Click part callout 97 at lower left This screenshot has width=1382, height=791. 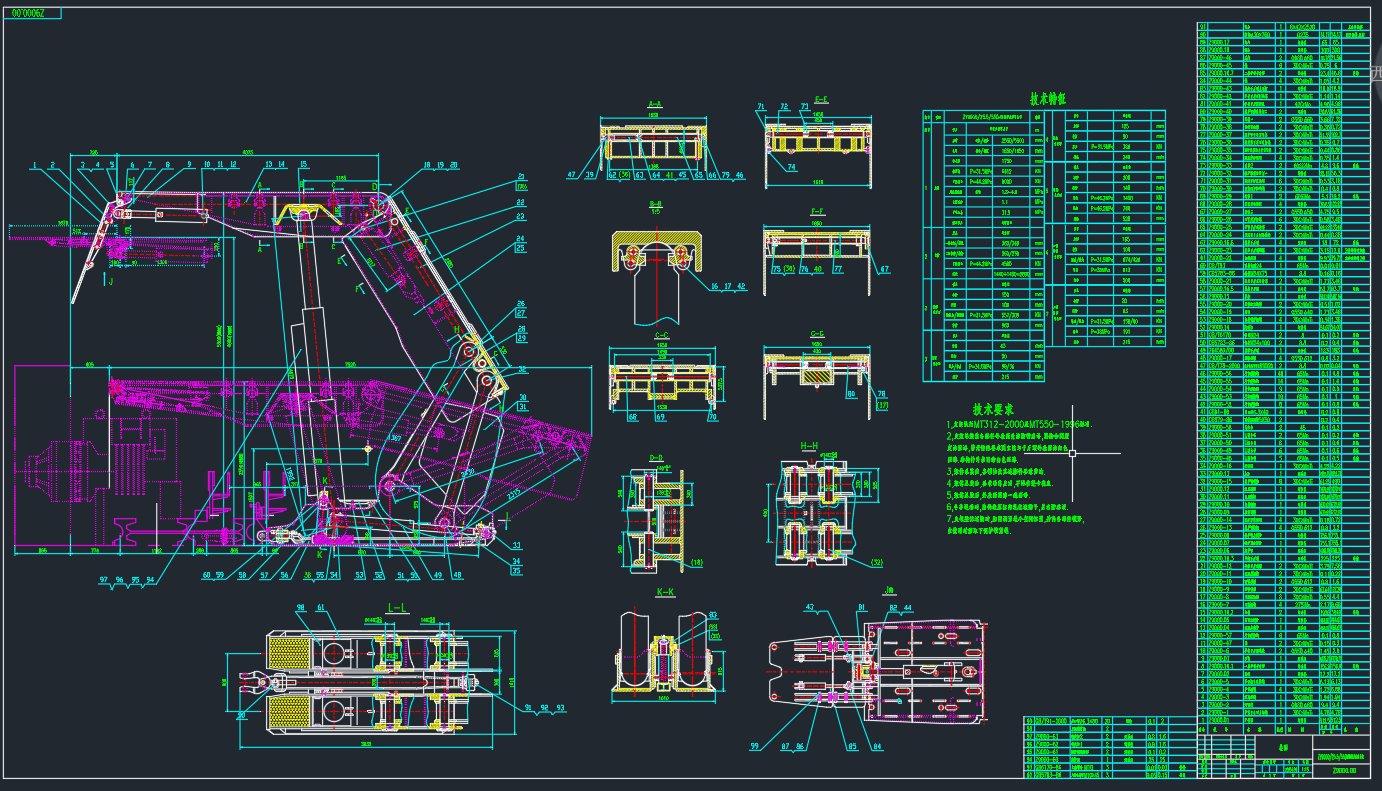104,579
